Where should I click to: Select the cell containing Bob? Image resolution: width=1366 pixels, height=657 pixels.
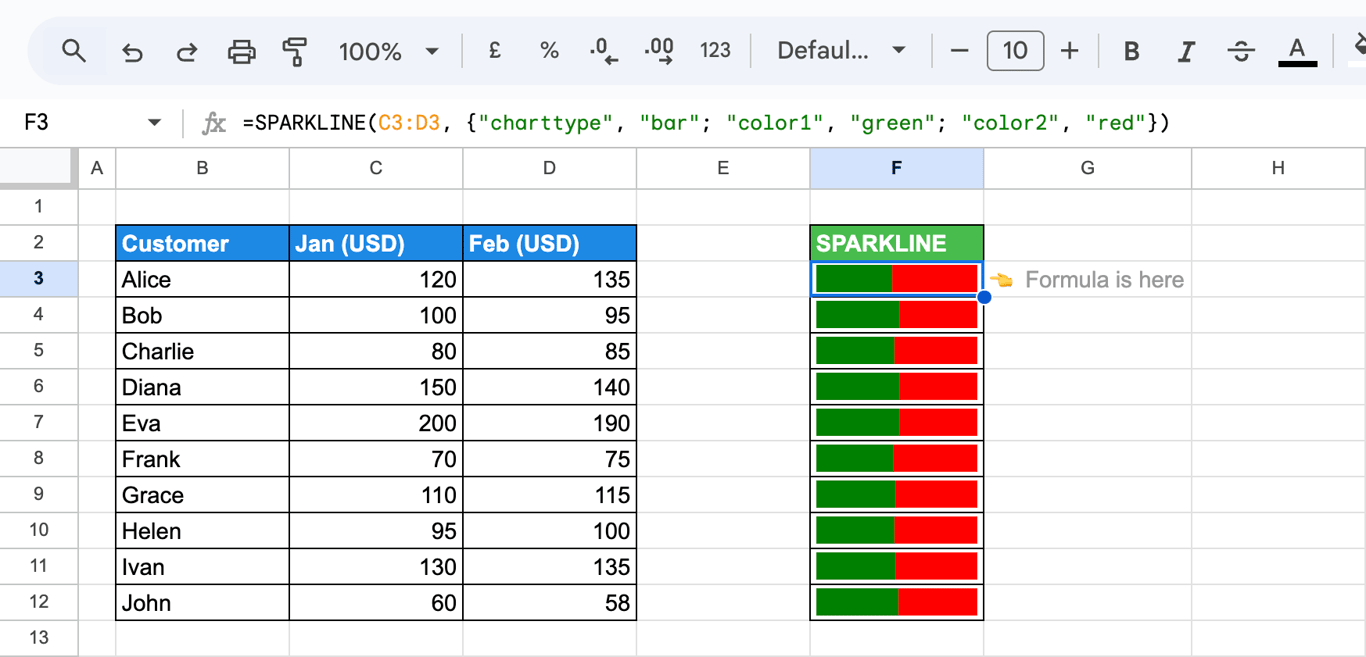(202, 315)
